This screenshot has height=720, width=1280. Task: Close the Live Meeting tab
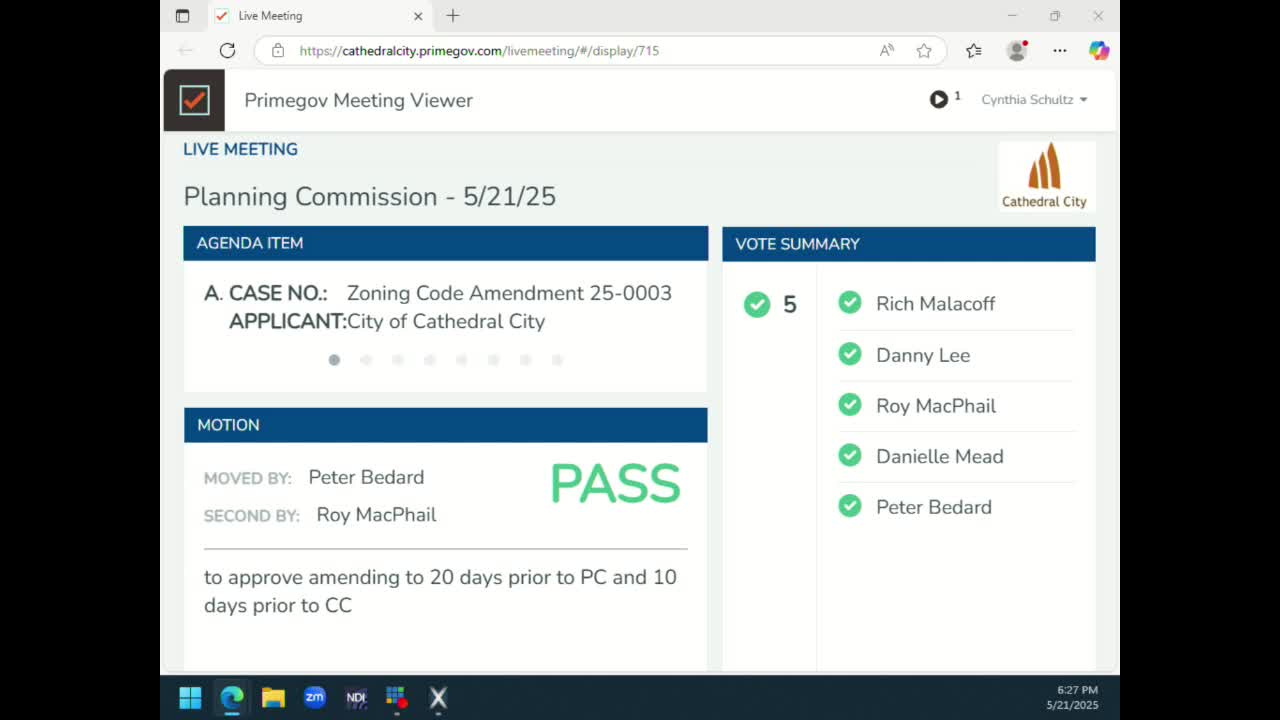pos(418,16)
